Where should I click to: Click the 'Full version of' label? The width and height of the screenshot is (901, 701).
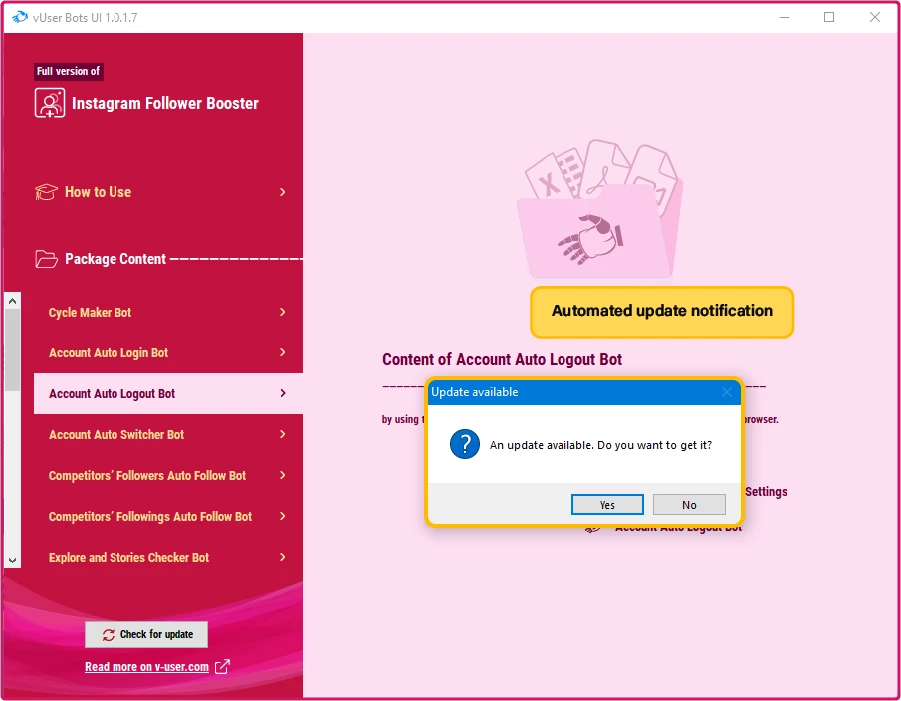(x=68, y=71)
